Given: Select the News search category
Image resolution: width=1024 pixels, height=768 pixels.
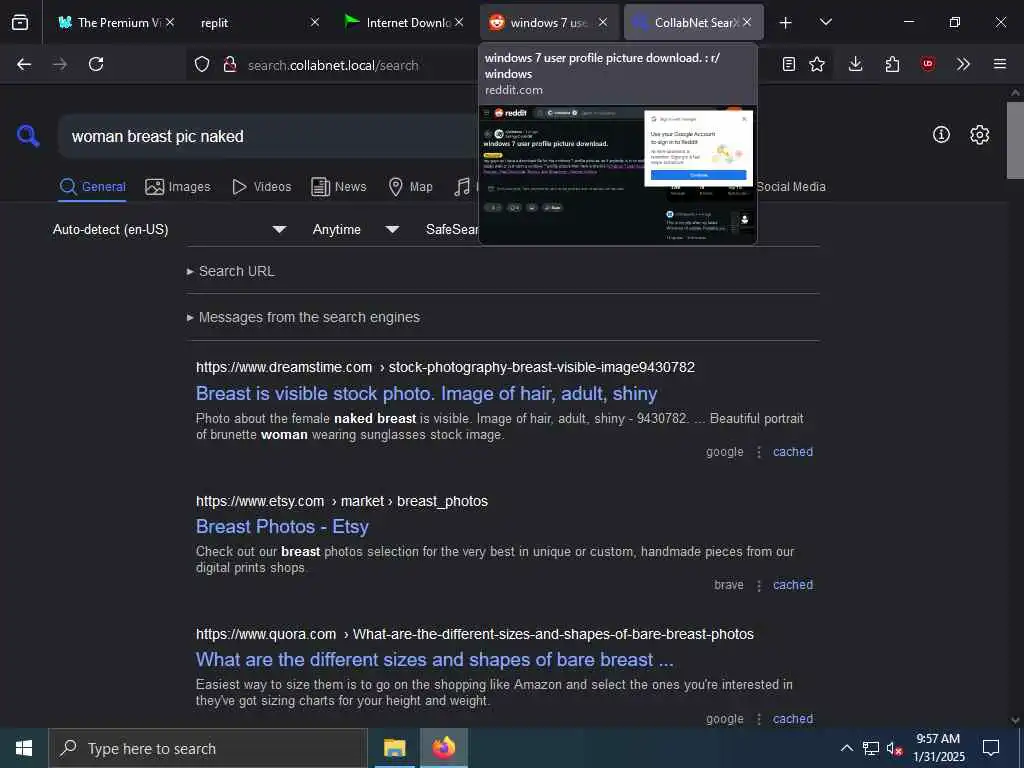Looking at the screenshot, I should click(339, 187).
